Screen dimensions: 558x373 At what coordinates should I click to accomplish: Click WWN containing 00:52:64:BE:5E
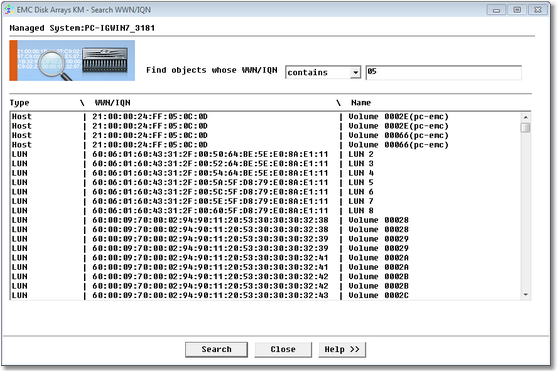(x=210, y=164)
